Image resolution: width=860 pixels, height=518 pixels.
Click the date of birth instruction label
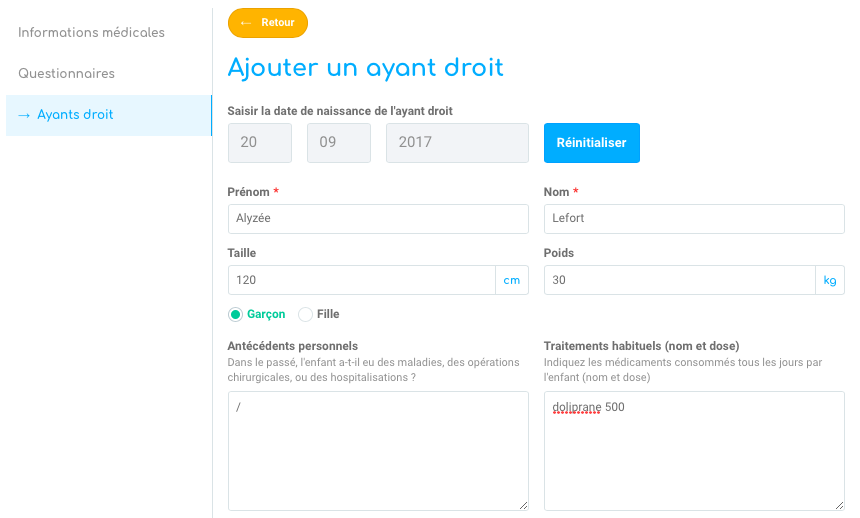click(x=340, y=111)
